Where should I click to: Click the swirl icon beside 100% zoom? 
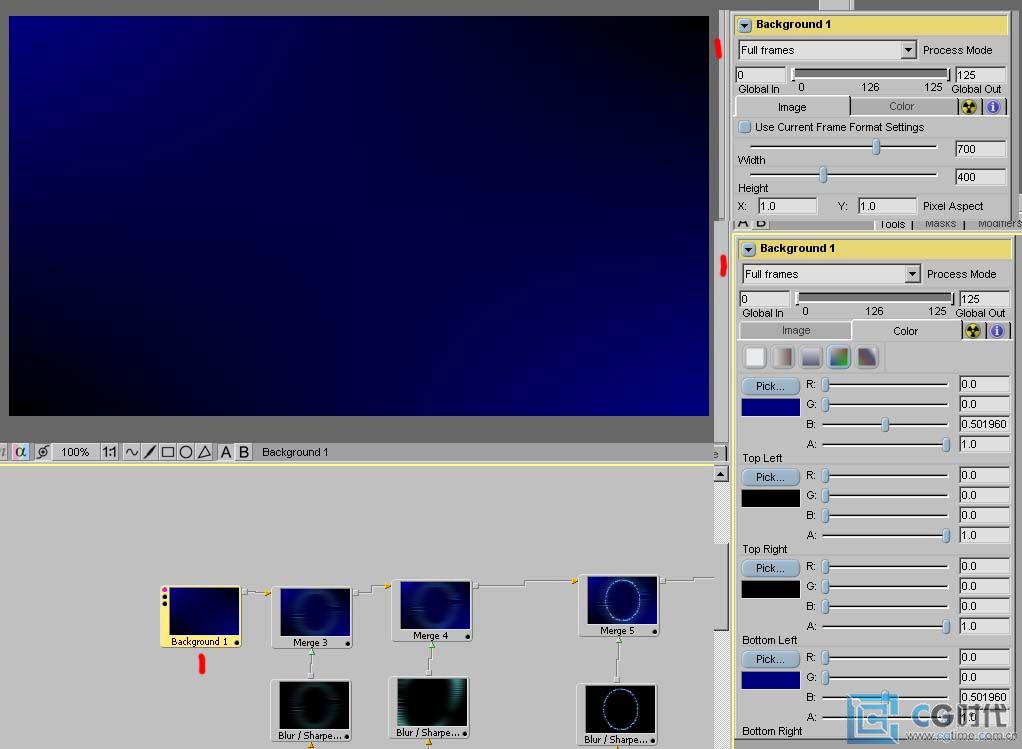(43, 452)
